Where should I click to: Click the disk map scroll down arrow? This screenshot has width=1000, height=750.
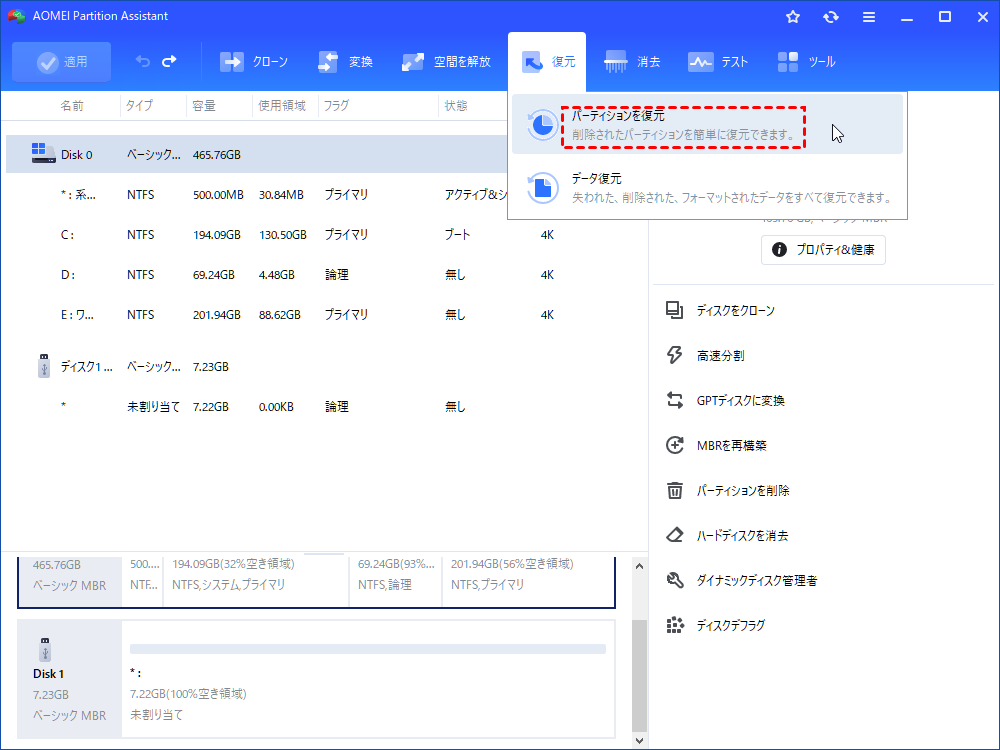pos(639,740)
